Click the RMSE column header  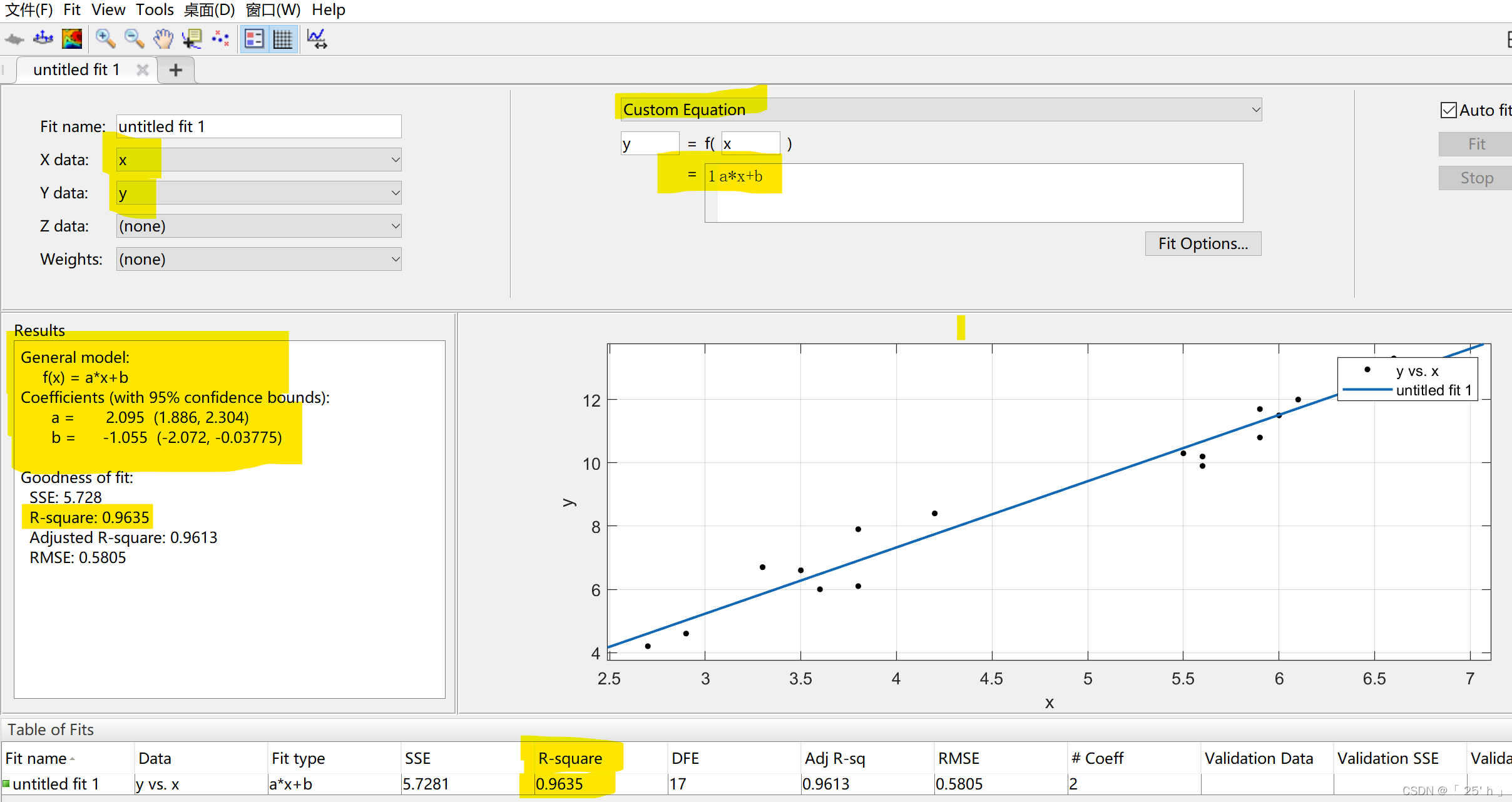pyautogui.click(x=1001, y=758)
